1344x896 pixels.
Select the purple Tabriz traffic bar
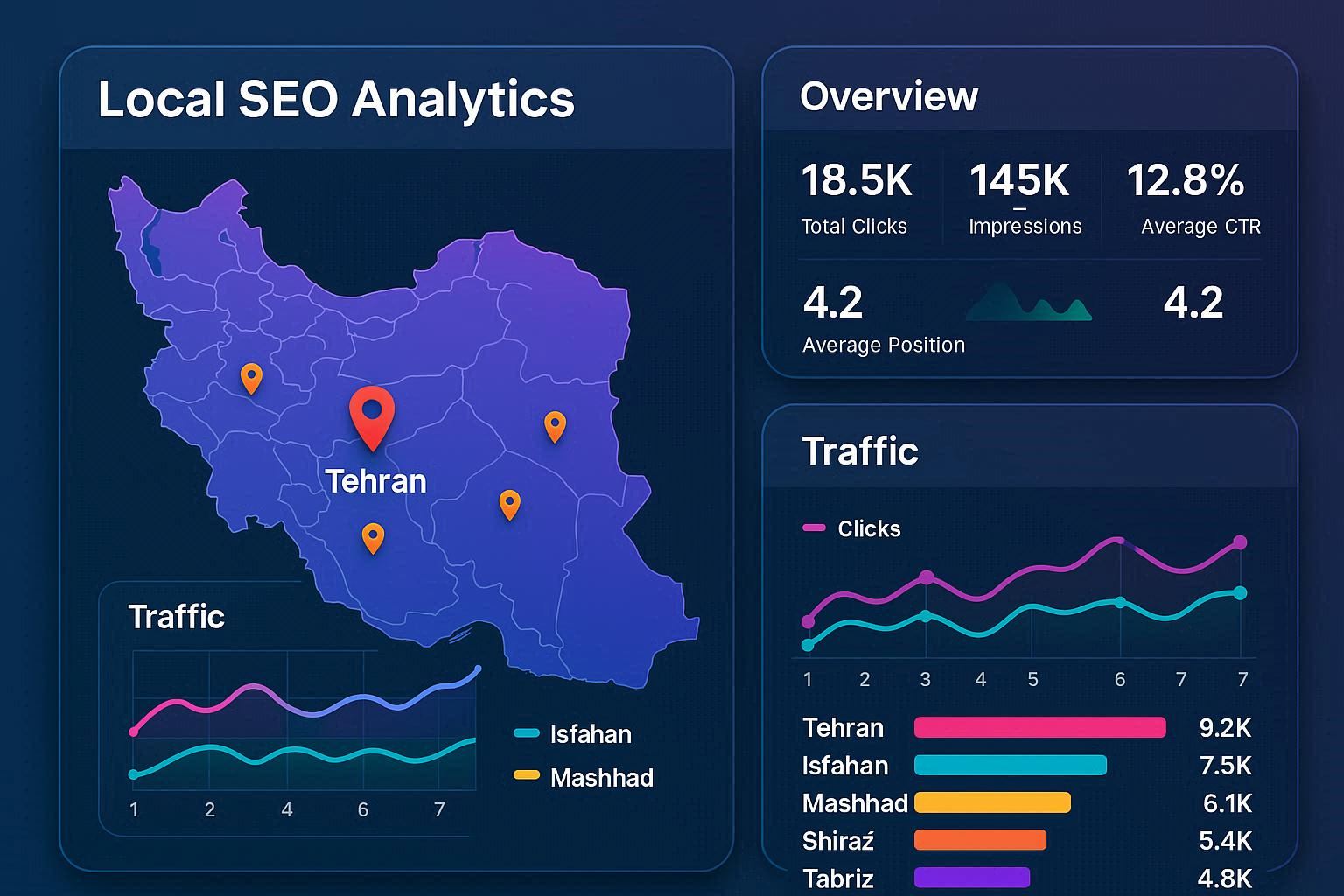click(971, 878)
